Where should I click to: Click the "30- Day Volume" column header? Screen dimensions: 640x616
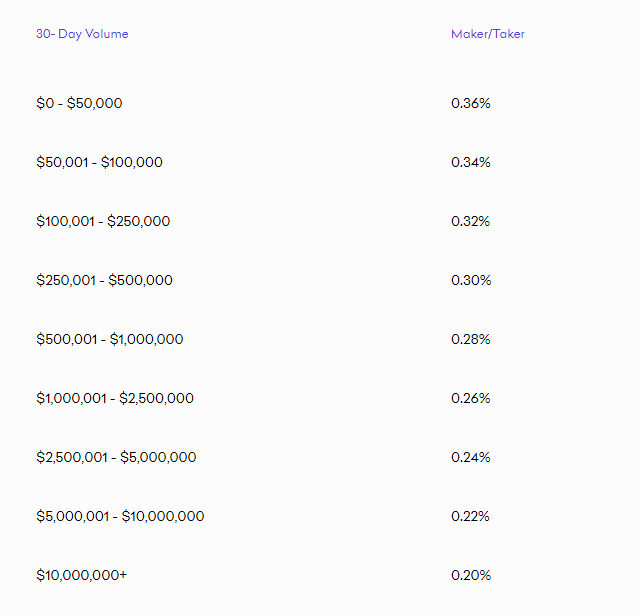pyautogui.click(x=82, y=34)
